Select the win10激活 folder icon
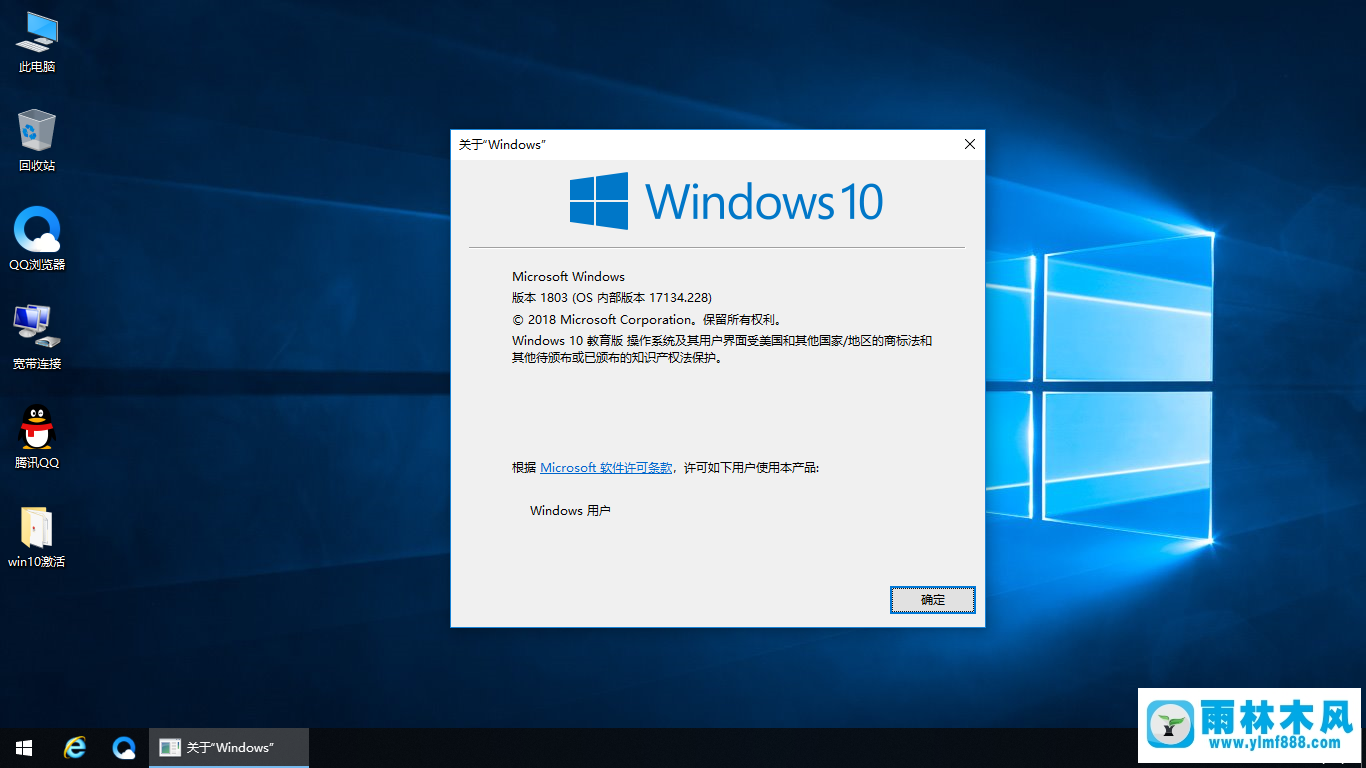 37,537
